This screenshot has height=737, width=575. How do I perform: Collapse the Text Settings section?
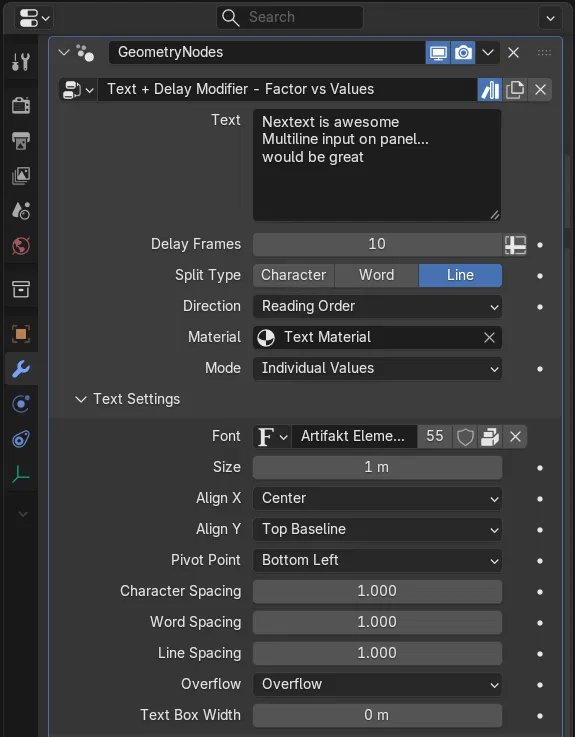(81, 400)
